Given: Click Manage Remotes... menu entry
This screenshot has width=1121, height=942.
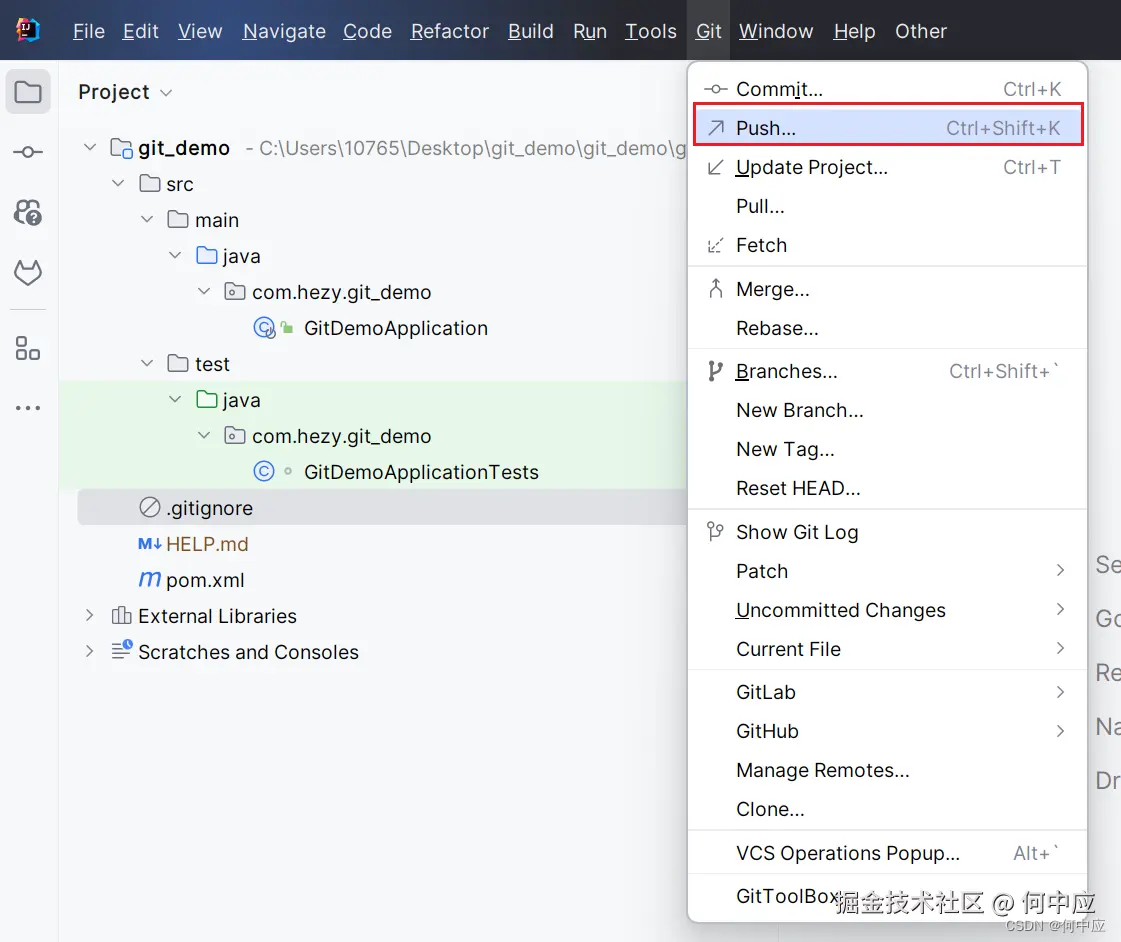Looking at the screenshot, I should tap(822, 770).
